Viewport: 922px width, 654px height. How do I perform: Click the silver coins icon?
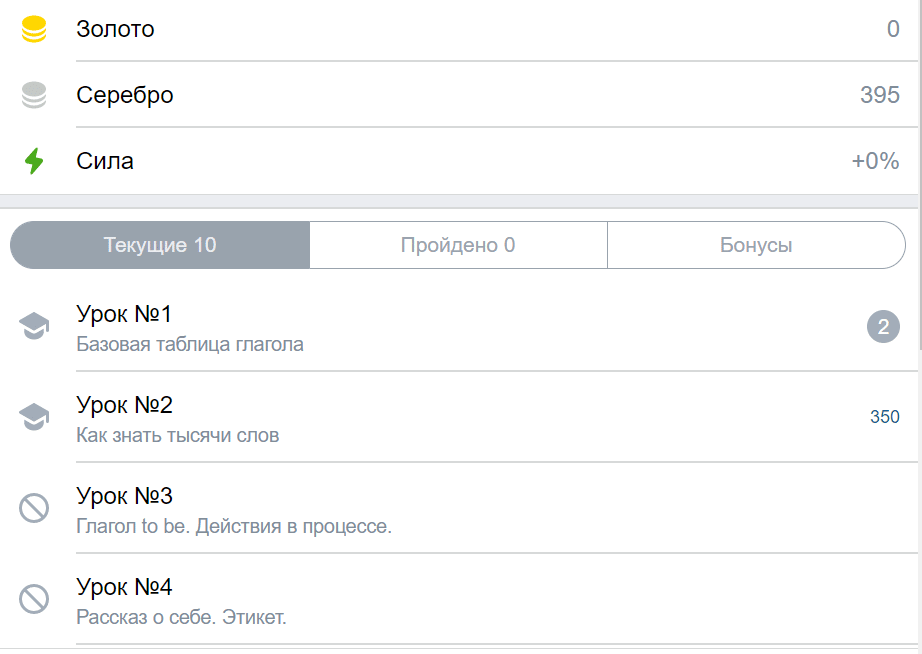coord(34,95)
